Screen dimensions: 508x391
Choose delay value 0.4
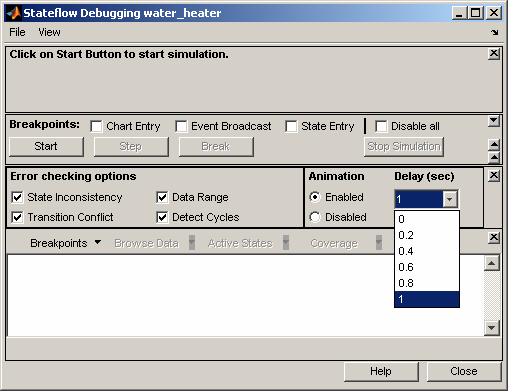click(x=427, y=251)
